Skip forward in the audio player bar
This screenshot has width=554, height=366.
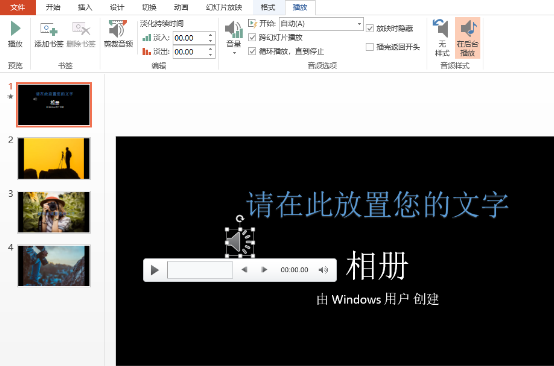pos(264,270)
